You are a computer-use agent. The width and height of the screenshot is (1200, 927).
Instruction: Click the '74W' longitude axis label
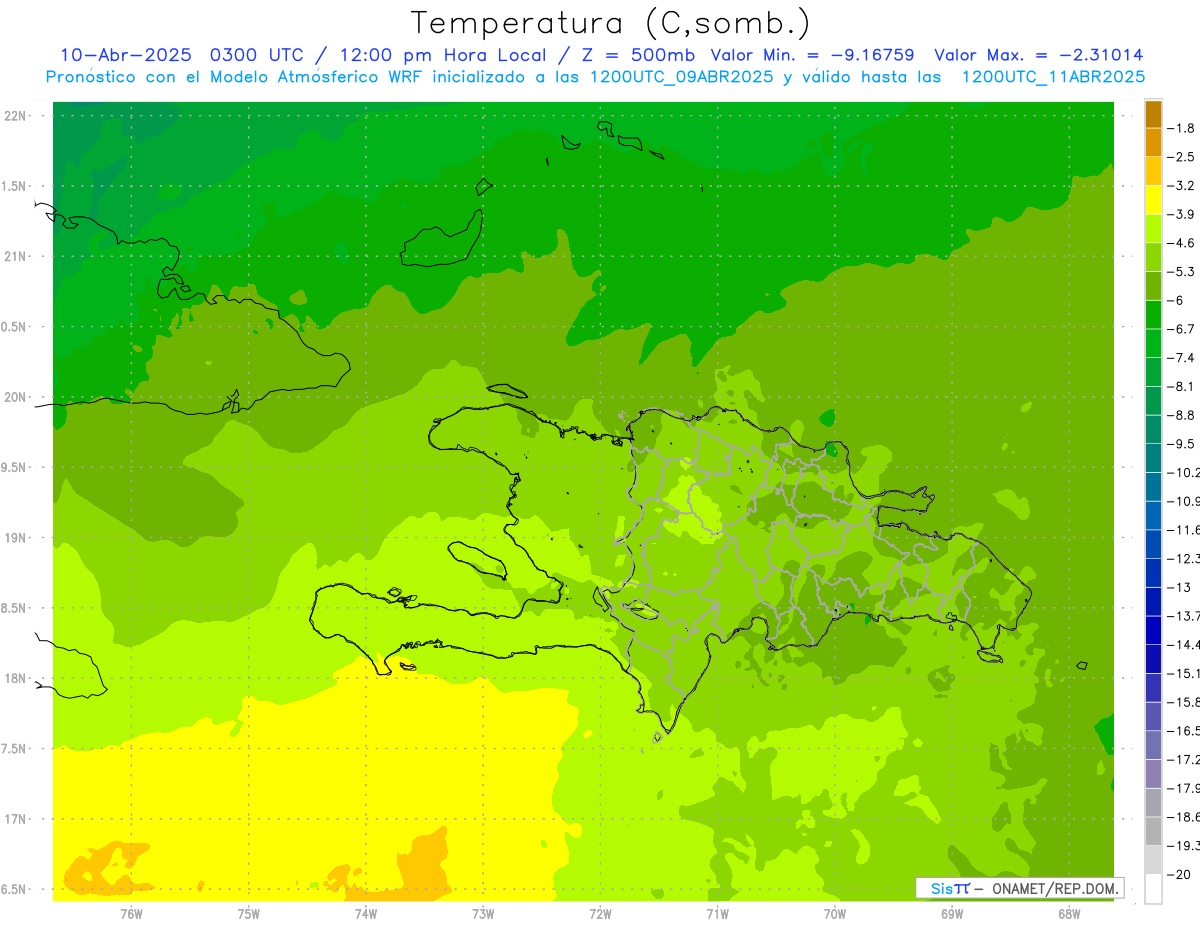[366, 914]
